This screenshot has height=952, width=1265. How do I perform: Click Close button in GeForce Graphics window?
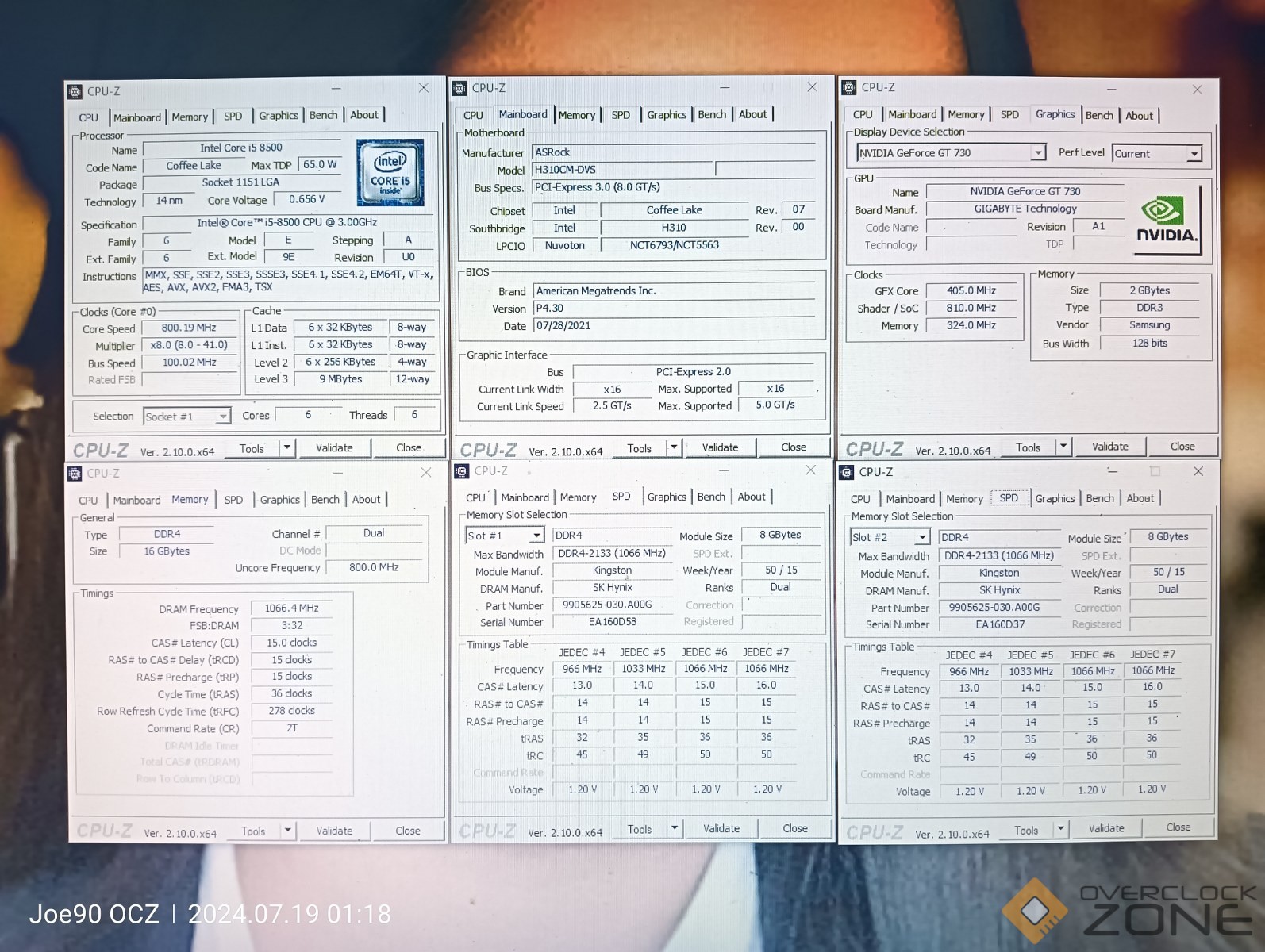[x=1182, y=447]
